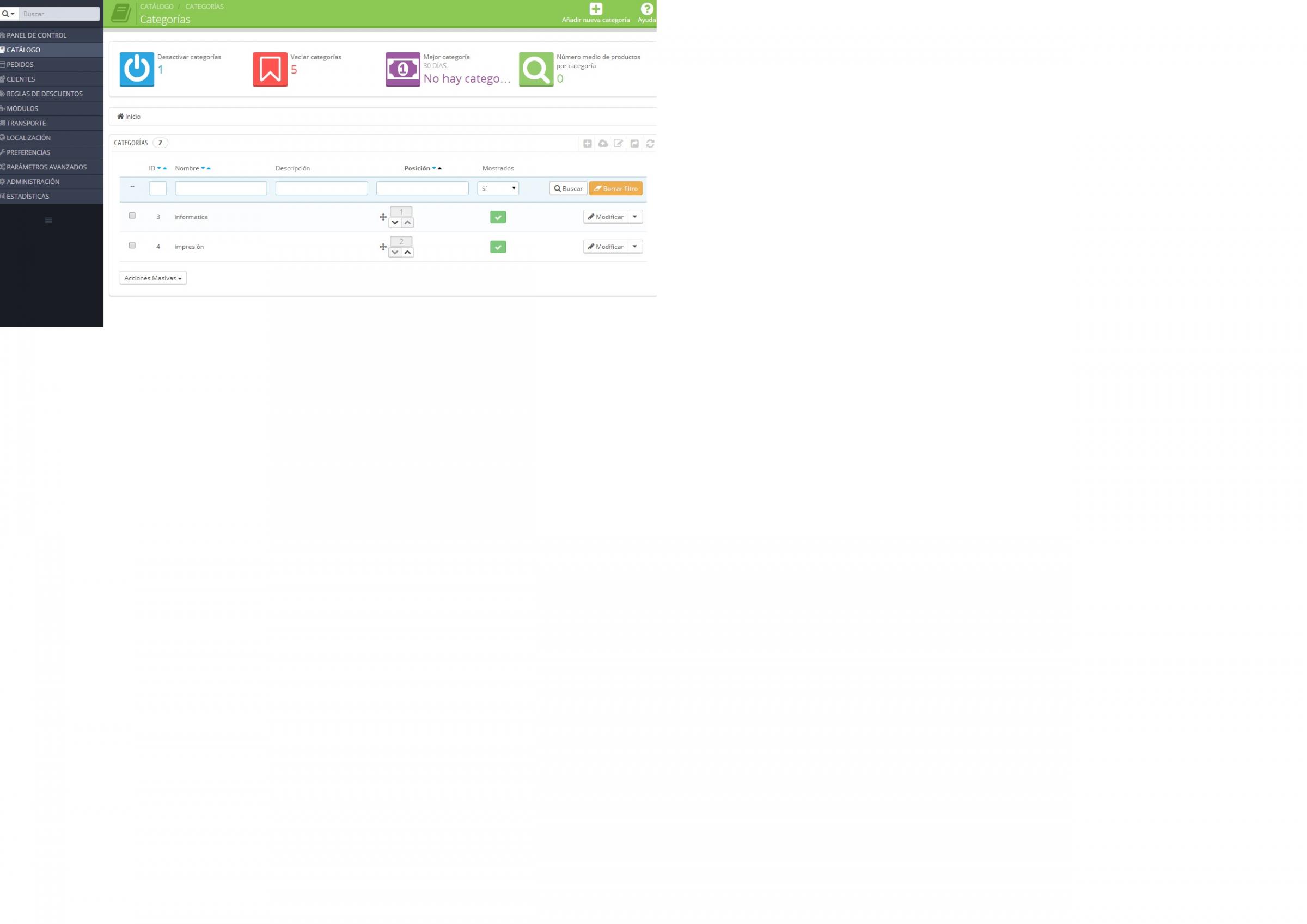
Task: Open the Módulos sidebar menu
Action: (x=22, y=108)
